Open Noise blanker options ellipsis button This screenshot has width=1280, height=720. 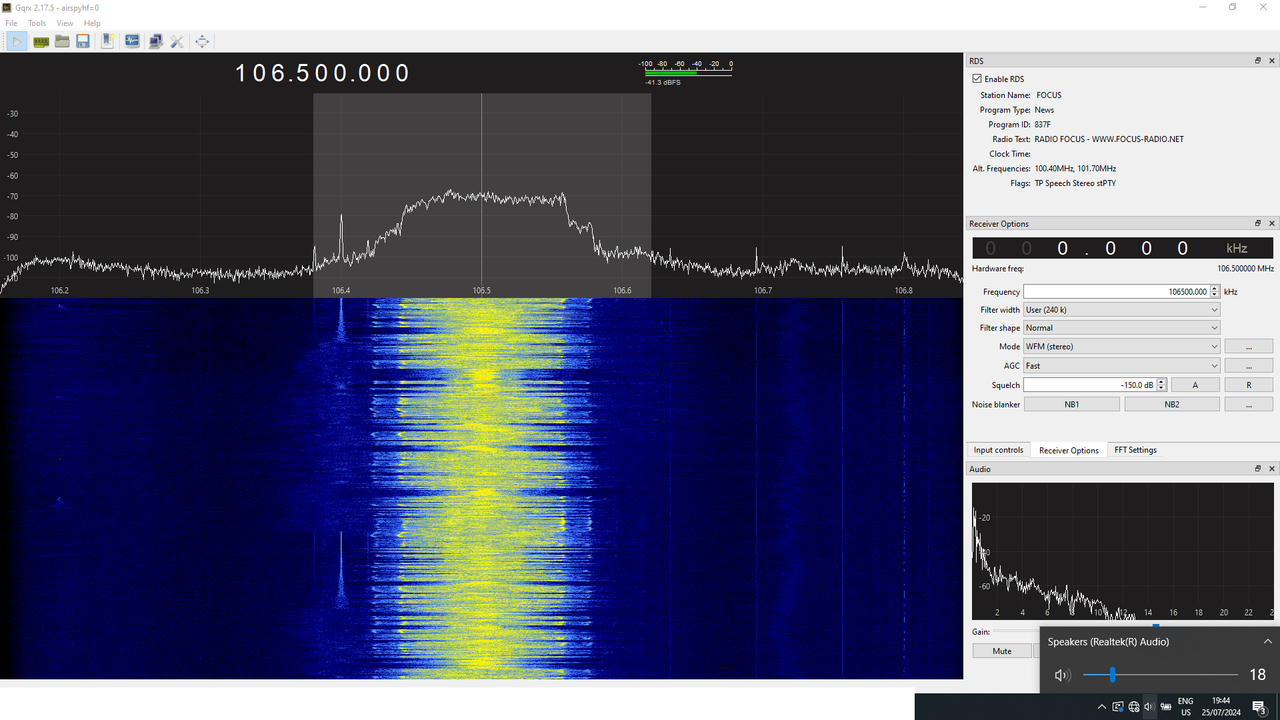pyautogui.click(x=1249, y=404)
